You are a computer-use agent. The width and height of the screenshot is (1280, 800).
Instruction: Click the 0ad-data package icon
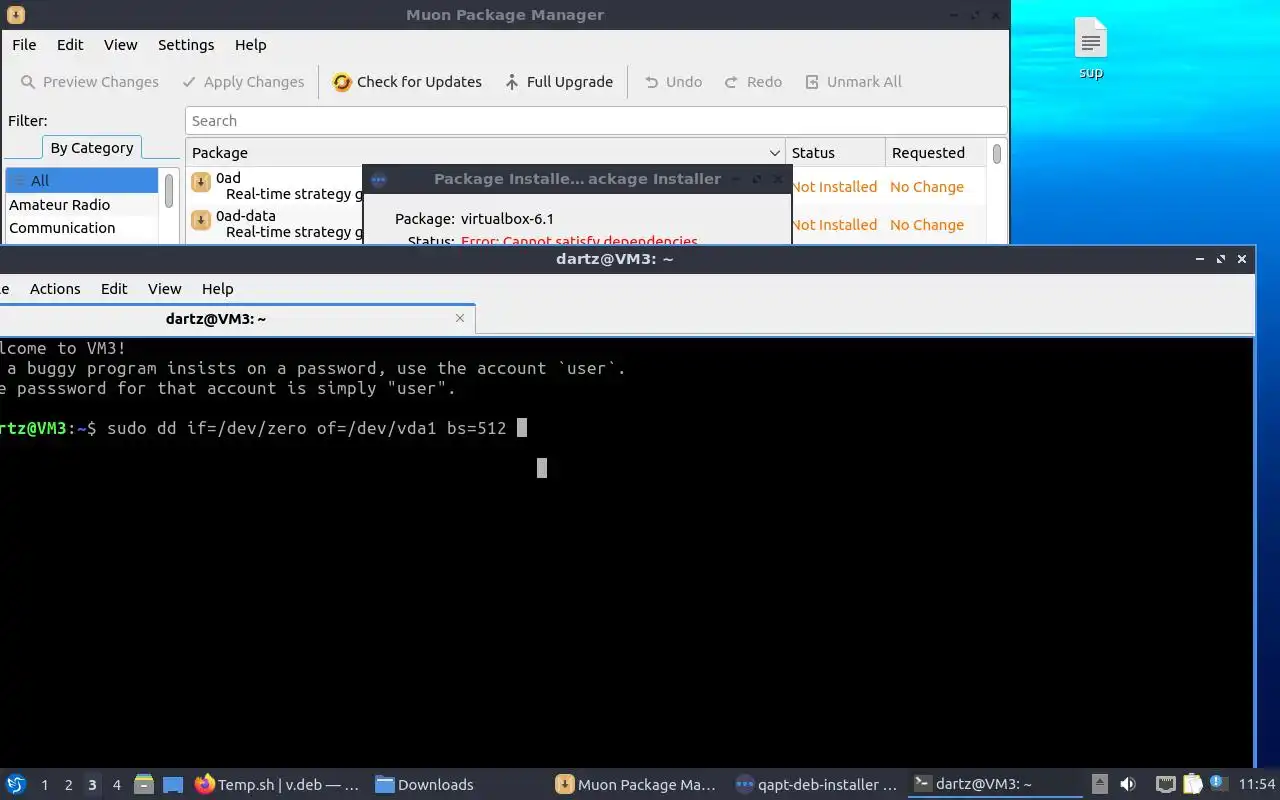(201, 220)
